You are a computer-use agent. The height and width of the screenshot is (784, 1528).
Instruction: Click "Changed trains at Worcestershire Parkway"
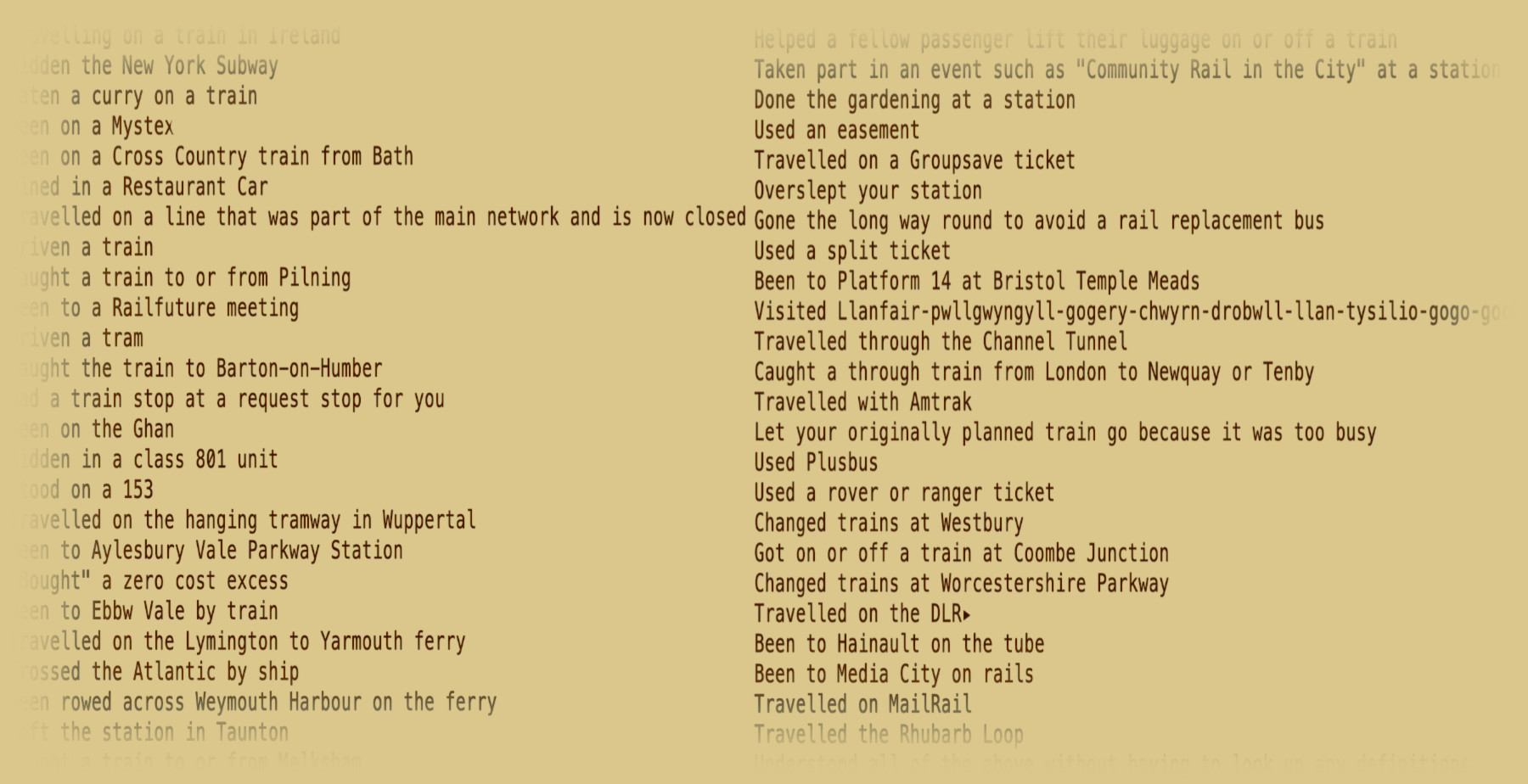[961, 584]
